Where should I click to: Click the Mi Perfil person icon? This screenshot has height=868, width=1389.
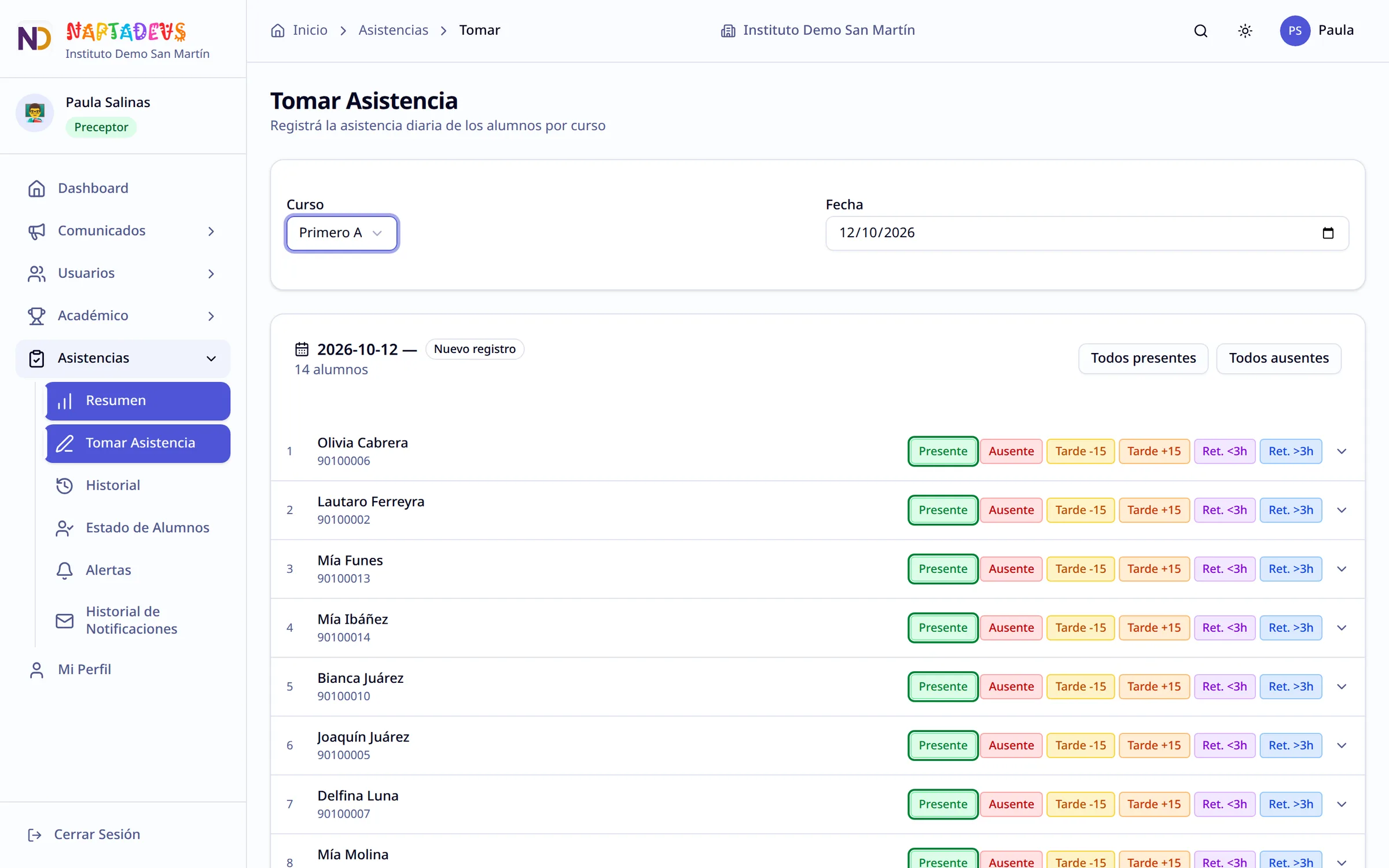[x=36, y=670]
